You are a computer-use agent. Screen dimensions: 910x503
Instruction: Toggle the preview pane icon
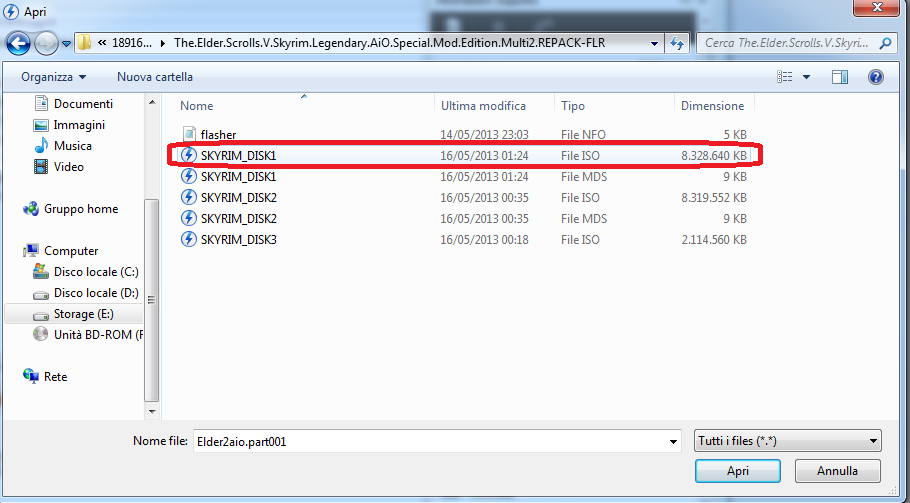coord(840,77)
